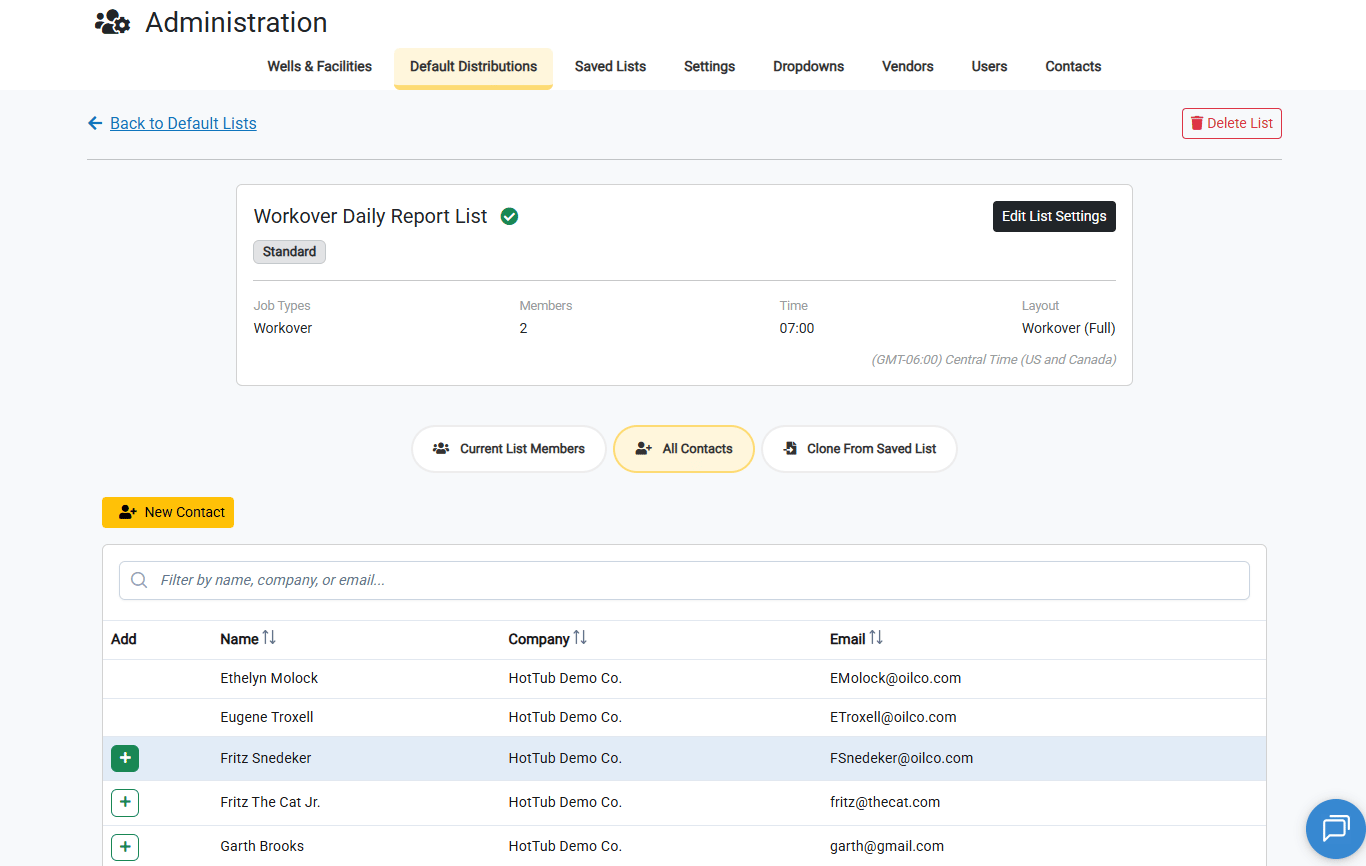Switch to the Saved Lists tab
The image size is (1366, 866).
[610, 67]
